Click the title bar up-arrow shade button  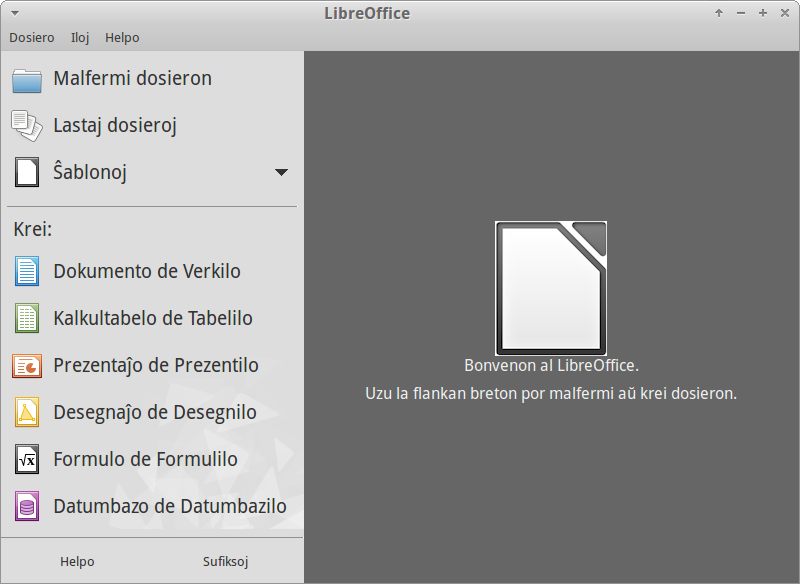[x=719, y=13]
